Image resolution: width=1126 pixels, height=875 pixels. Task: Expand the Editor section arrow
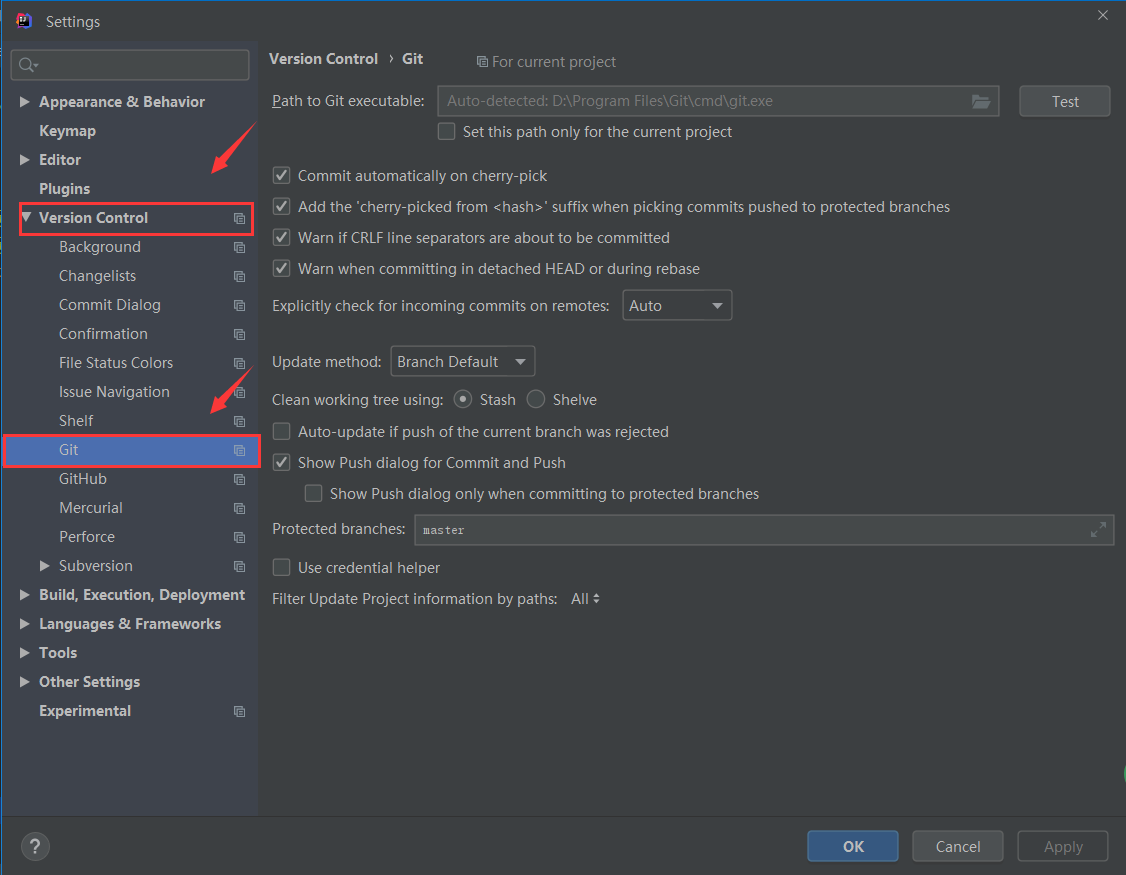tap(24, 159)
